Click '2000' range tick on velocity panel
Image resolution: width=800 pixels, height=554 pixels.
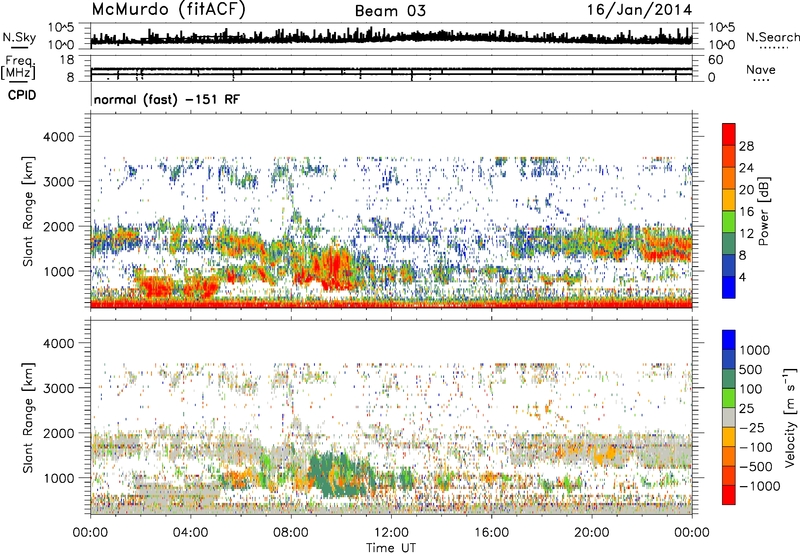[x=58, y=433]
